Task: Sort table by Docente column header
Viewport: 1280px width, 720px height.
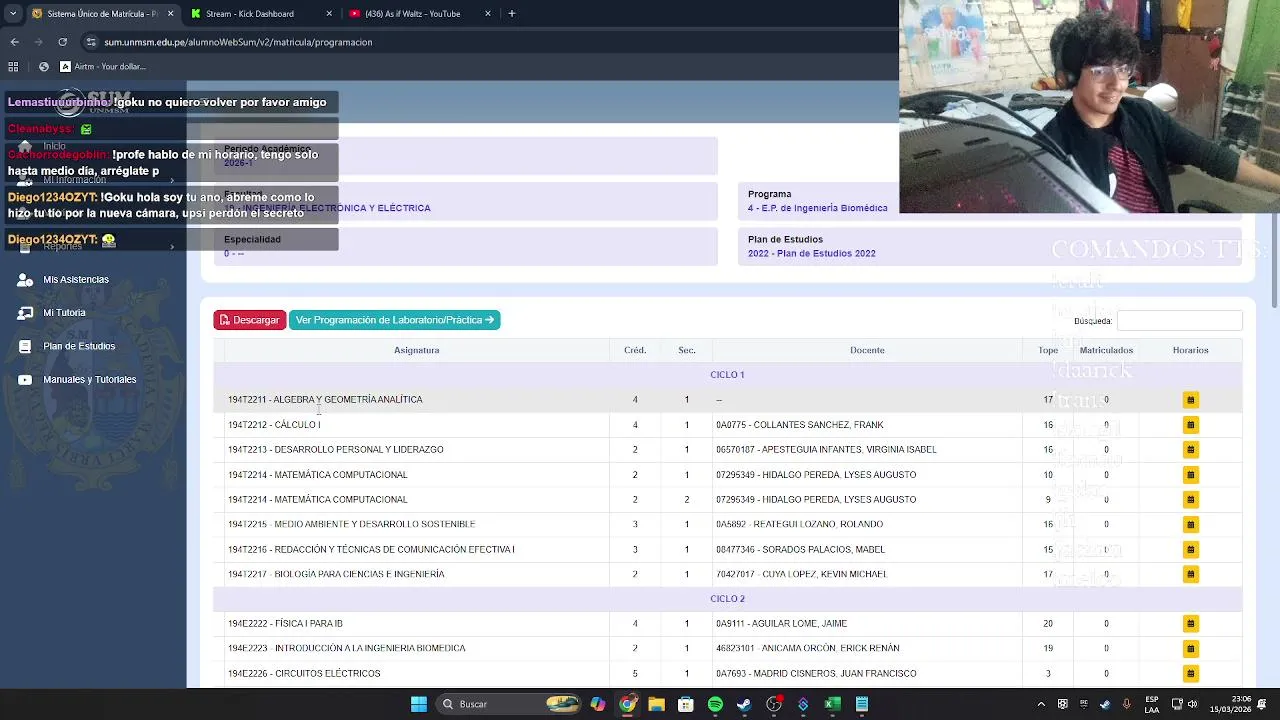Action: click(x=867, y=350)
